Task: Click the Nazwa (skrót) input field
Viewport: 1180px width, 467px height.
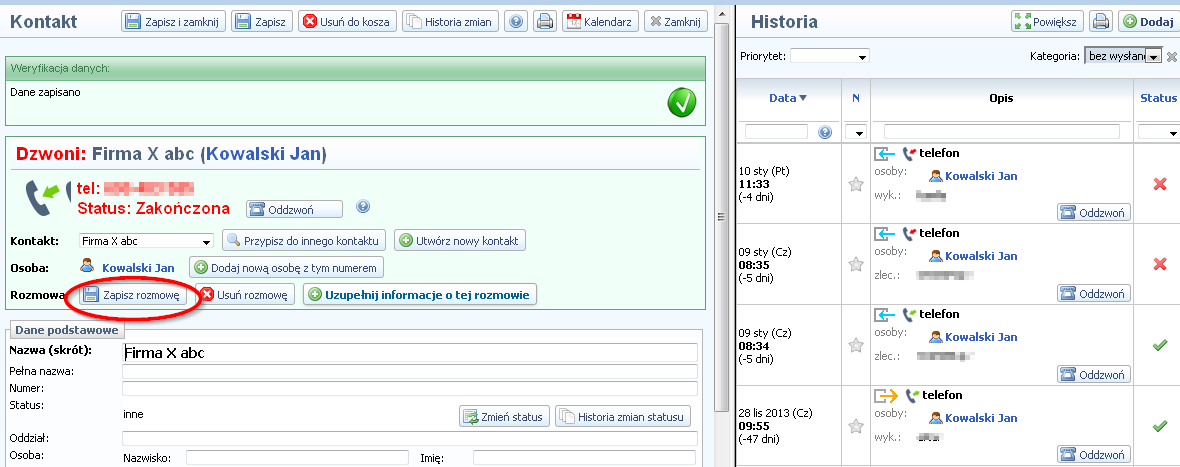Action: (x=409, y=352)
